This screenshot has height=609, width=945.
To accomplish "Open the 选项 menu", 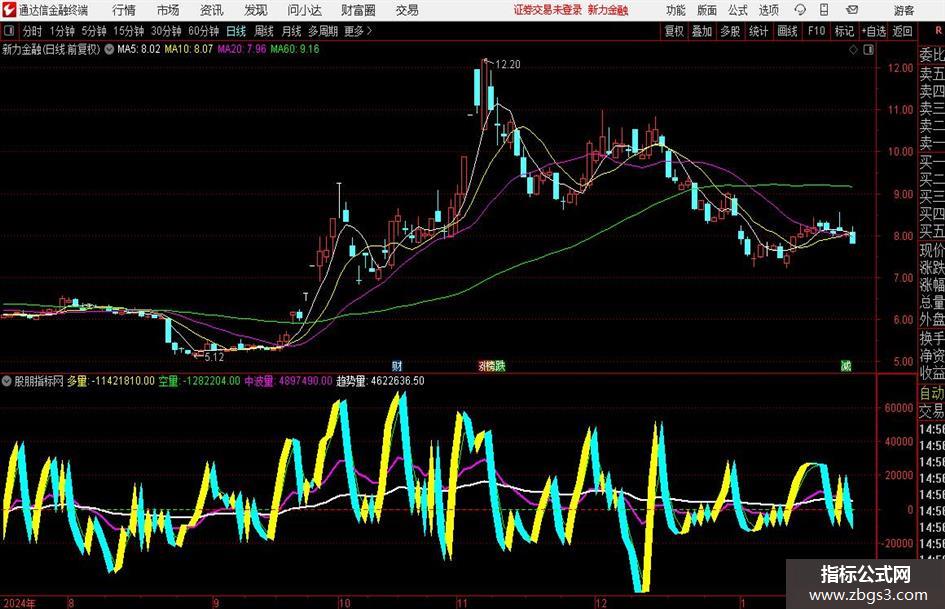I will point(768,10).
